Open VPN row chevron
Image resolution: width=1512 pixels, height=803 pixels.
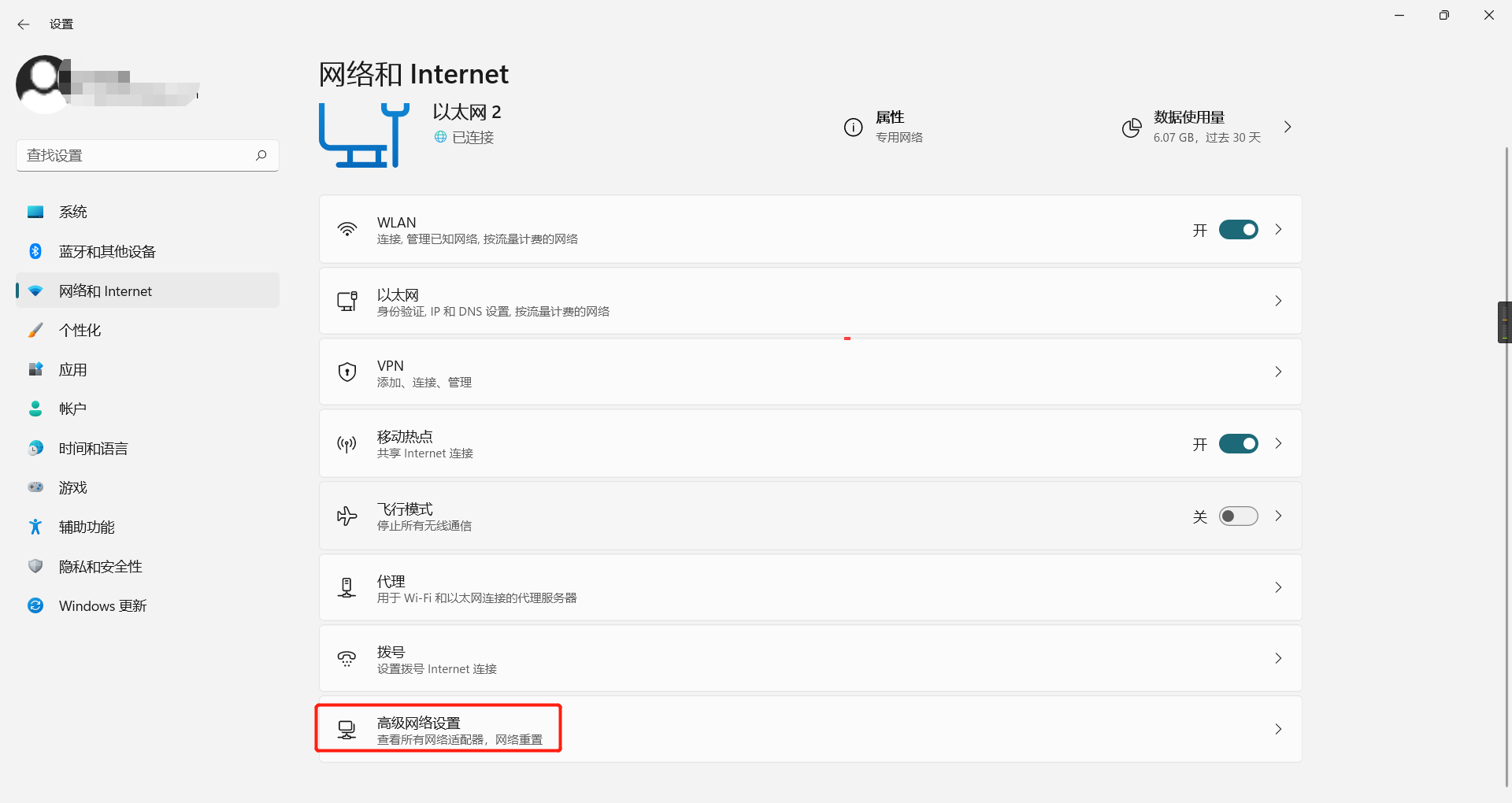point(1278,372)
